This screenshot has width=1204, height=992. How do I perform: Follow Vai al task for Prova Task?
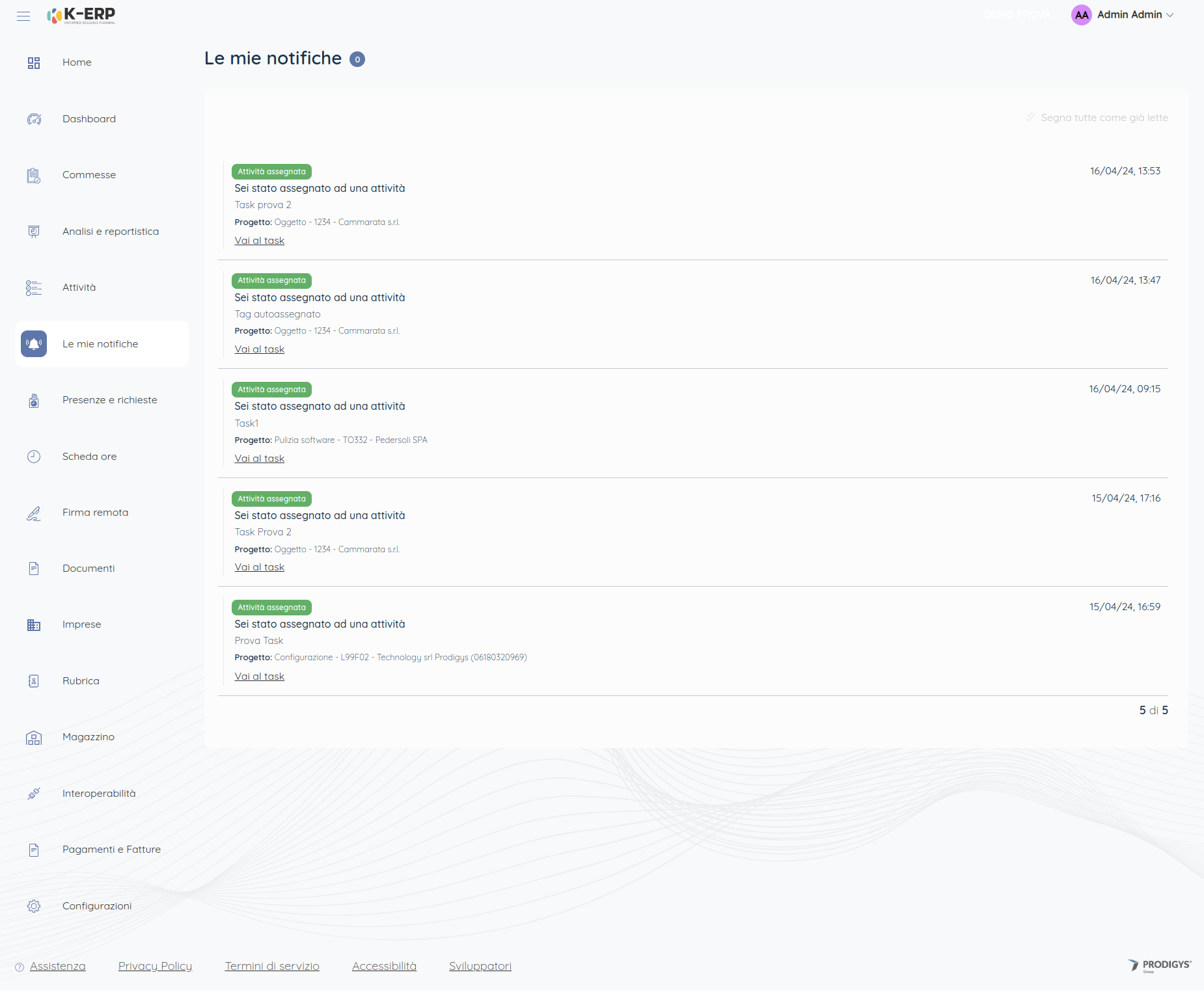[x=259, y=677]
